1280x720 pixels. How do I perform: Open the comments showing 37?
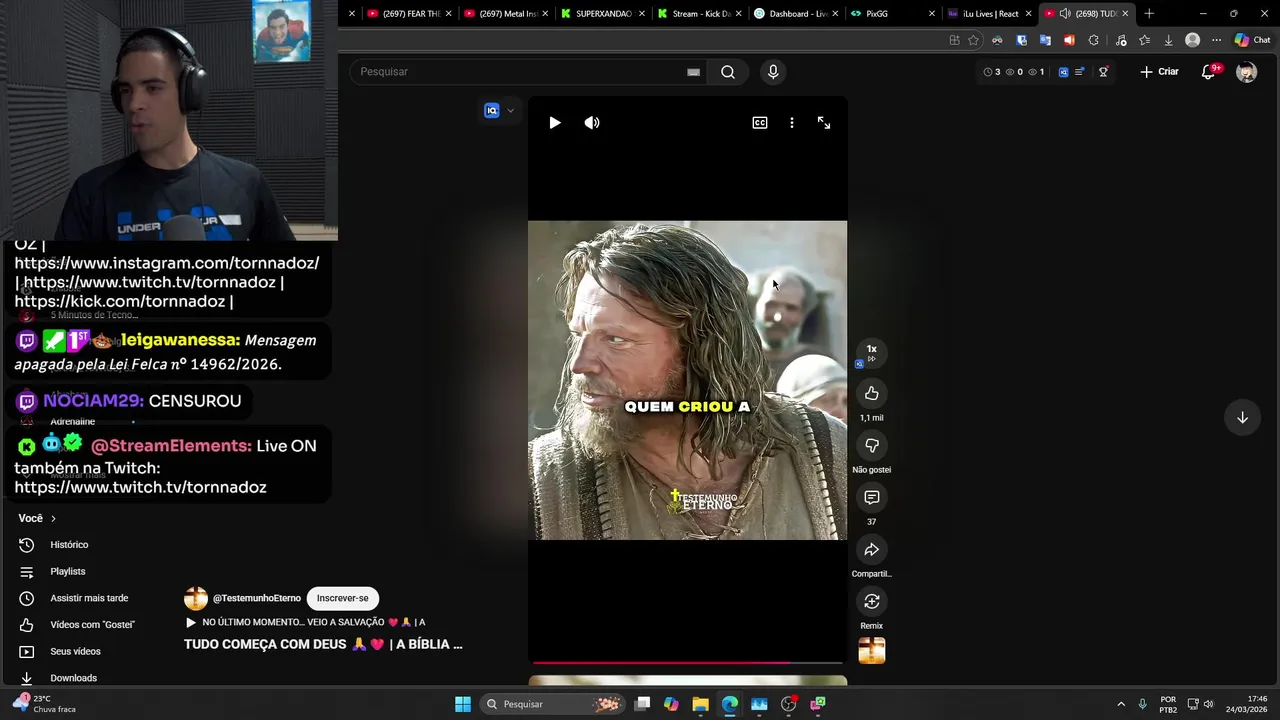872,498
